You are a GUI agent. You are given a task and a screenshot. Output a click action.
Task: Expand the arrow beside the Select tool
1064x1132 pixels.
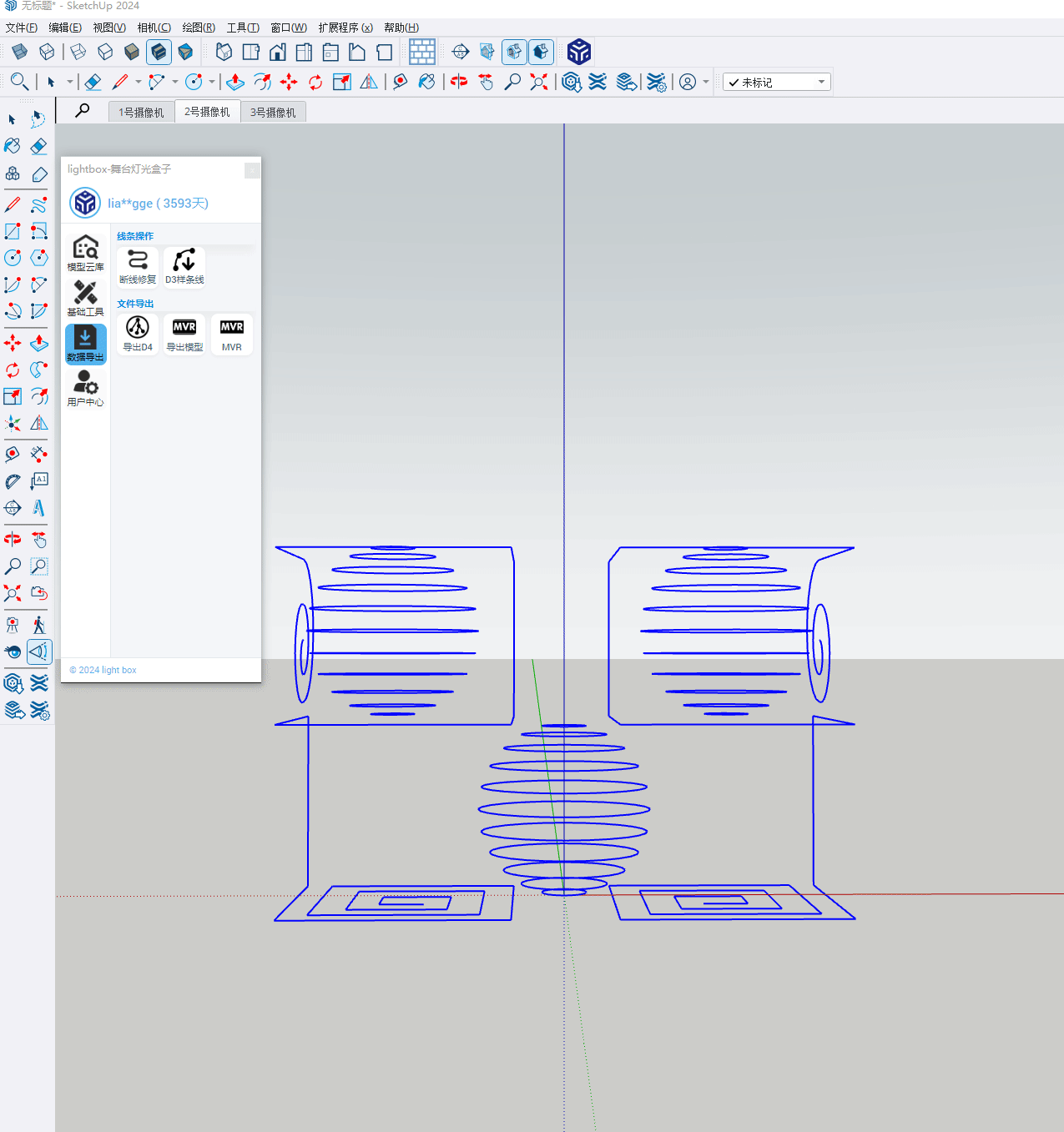[70, 82]
